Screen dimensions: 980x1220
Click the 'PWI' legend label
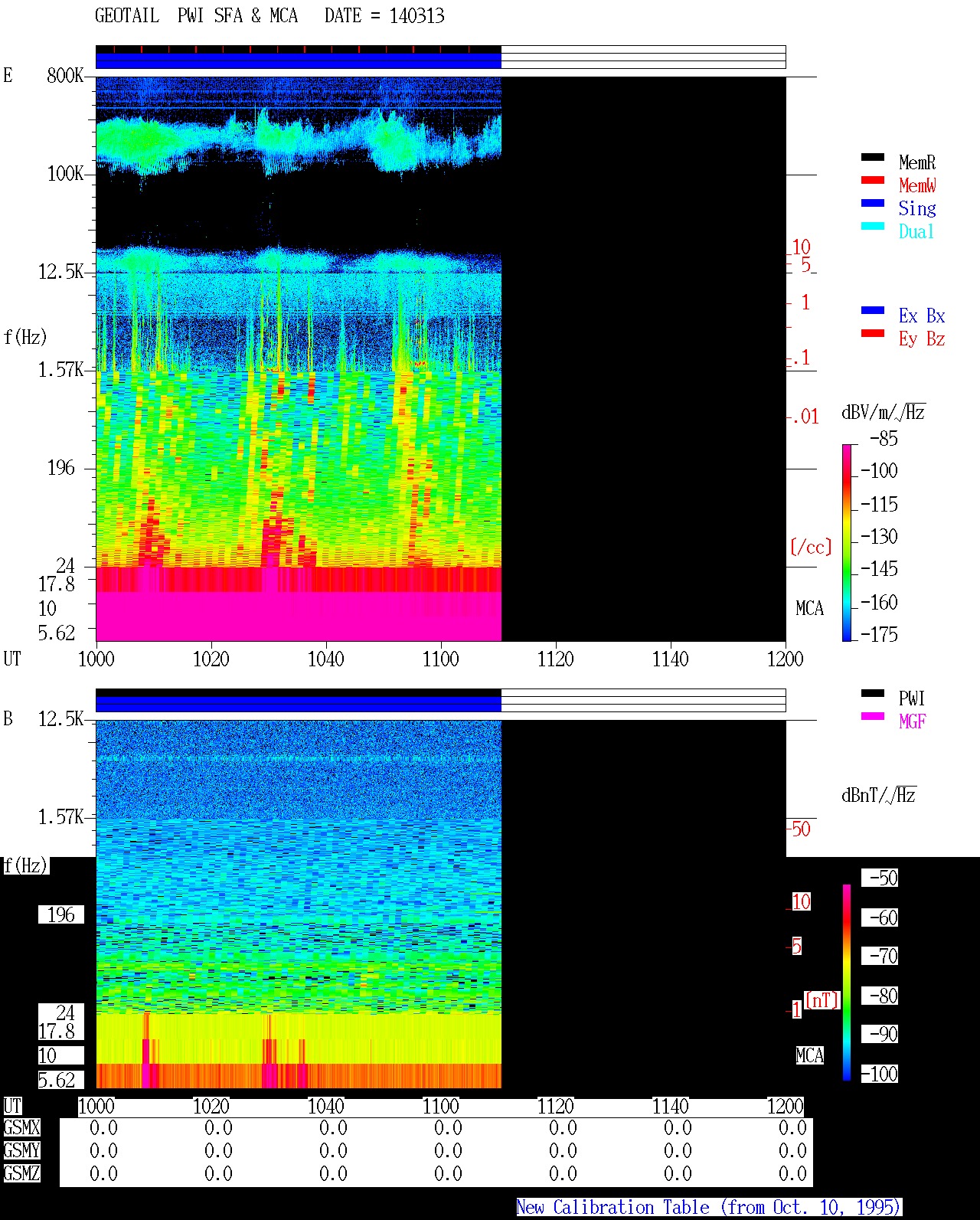[x=912, y=698]
